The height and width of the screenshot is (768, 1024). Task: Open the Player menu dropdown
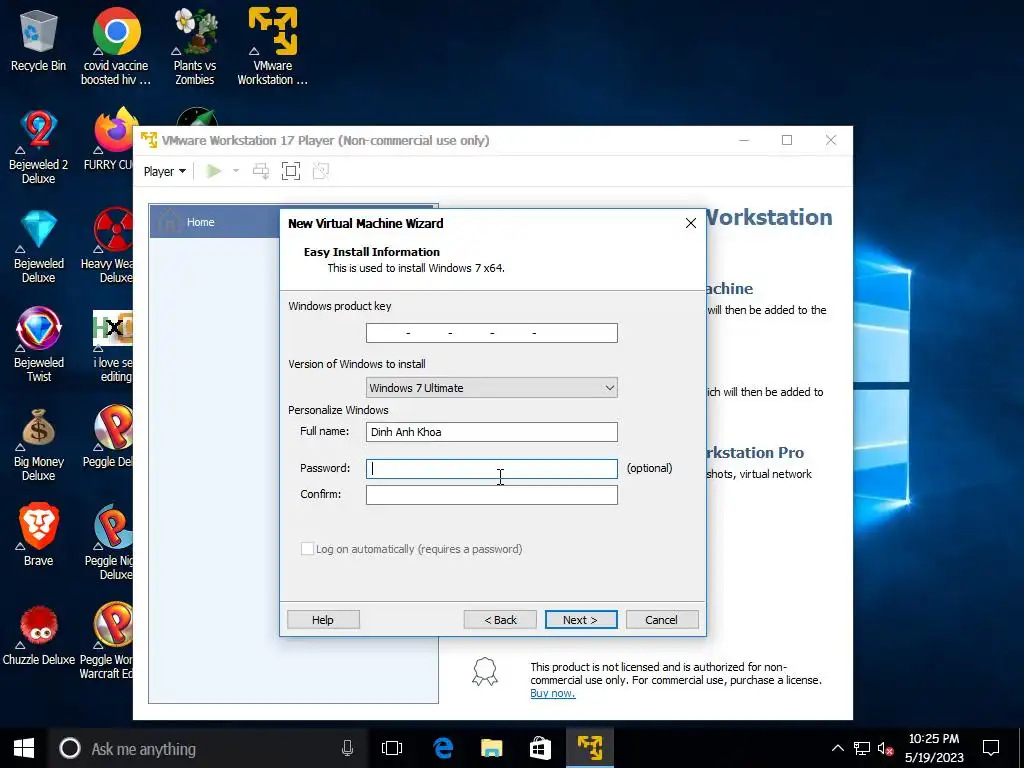click(x=165, y=171)
